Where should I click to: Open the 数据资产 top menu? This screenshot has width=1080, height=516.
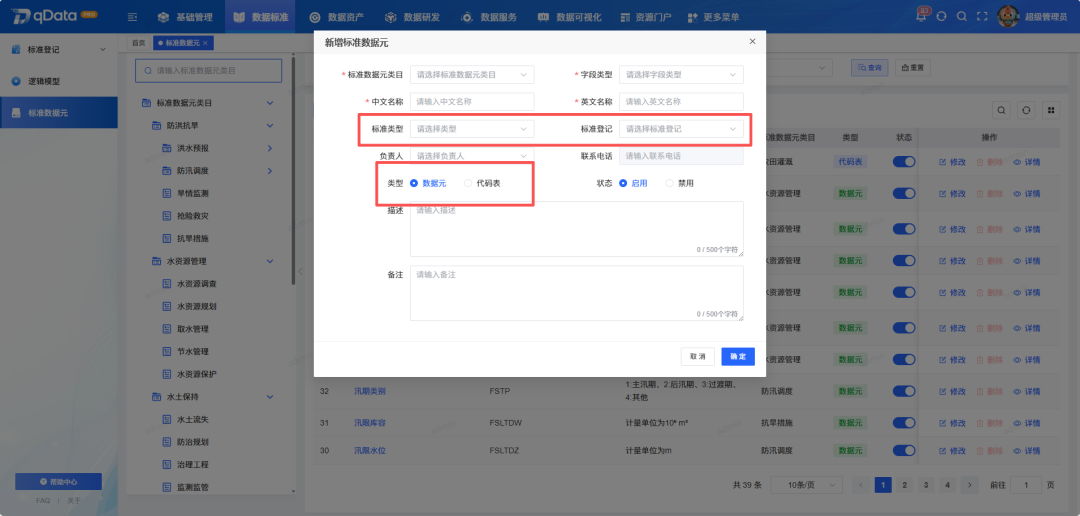coord(336,17)
